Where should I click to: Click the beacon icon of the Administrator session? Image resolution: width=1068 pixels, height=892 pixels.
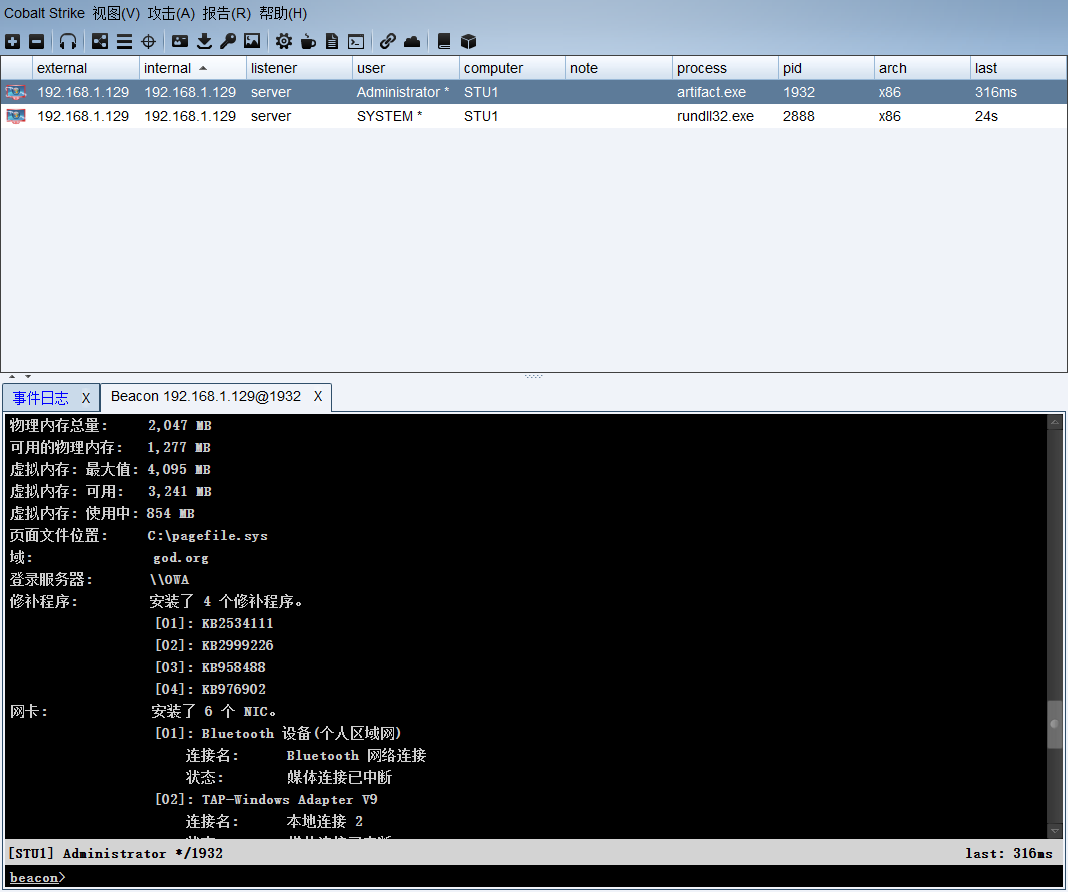16,92
